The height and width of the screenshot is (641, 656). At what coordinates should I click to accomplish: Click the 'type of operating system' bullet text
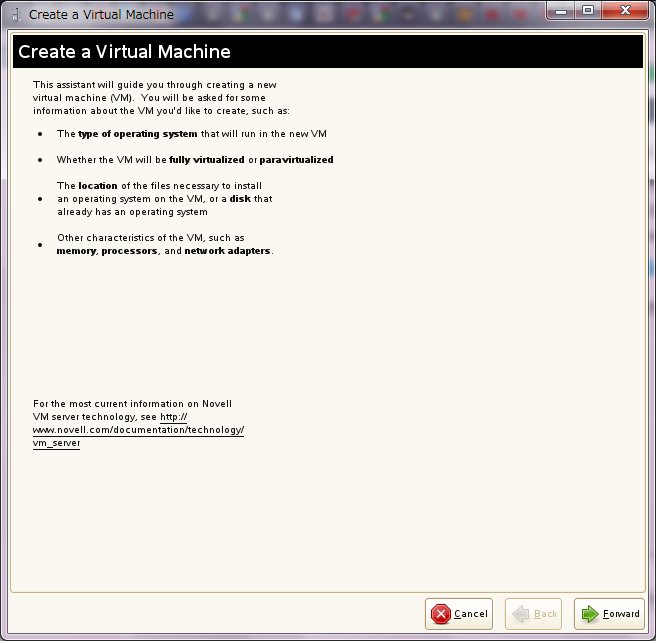192,134
